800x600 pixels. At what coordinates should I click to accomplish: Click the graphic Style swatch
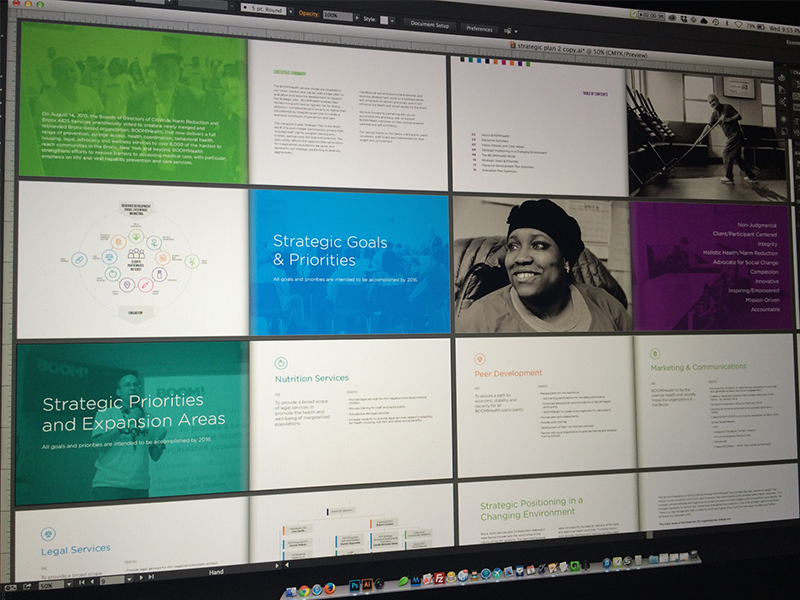(384, 20)
